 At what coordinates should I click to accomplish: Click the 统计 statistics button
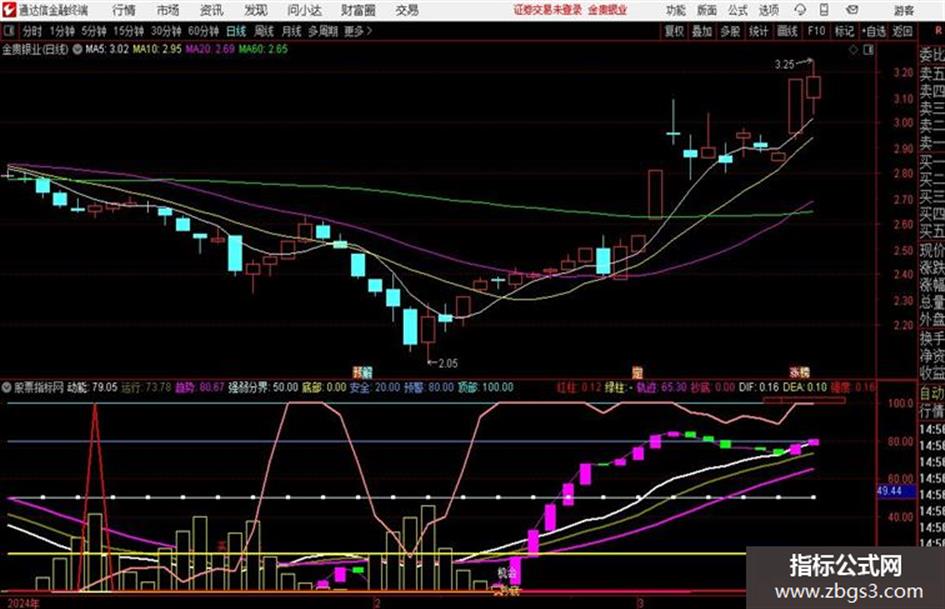[x=759, y=31]
